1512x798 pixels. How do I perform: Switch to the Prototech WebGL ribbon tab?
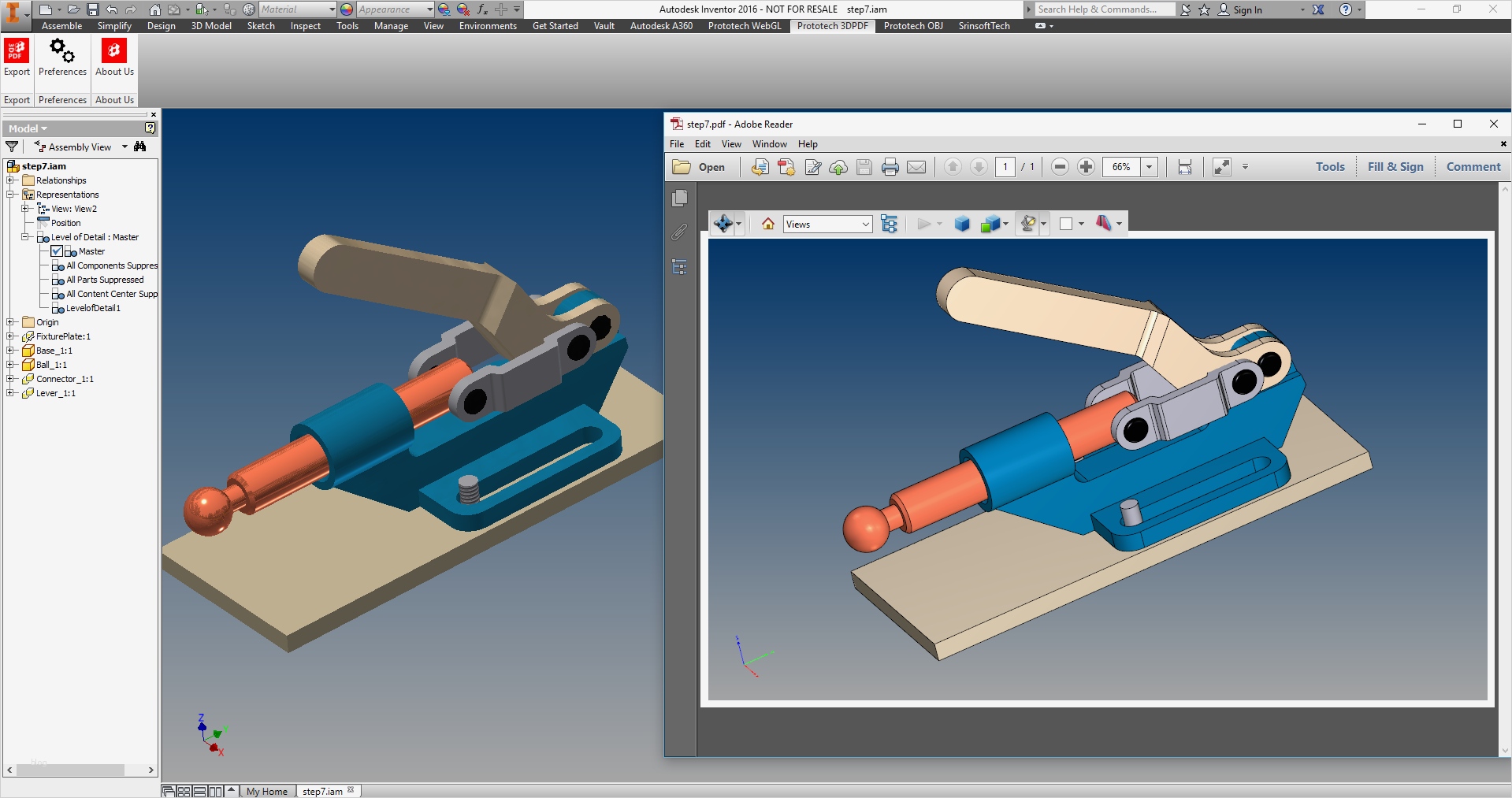(745, 26)
